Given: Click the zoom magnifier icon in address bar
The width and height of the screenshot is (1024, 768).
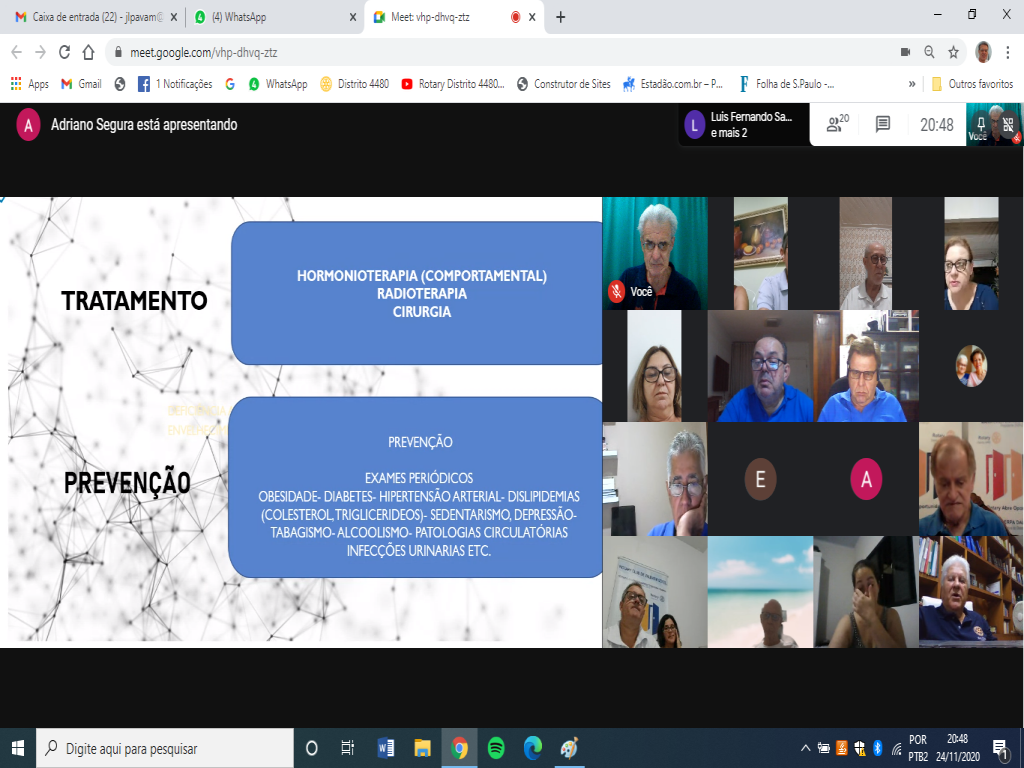Looking at the screenshot, I should click(929, 52).
